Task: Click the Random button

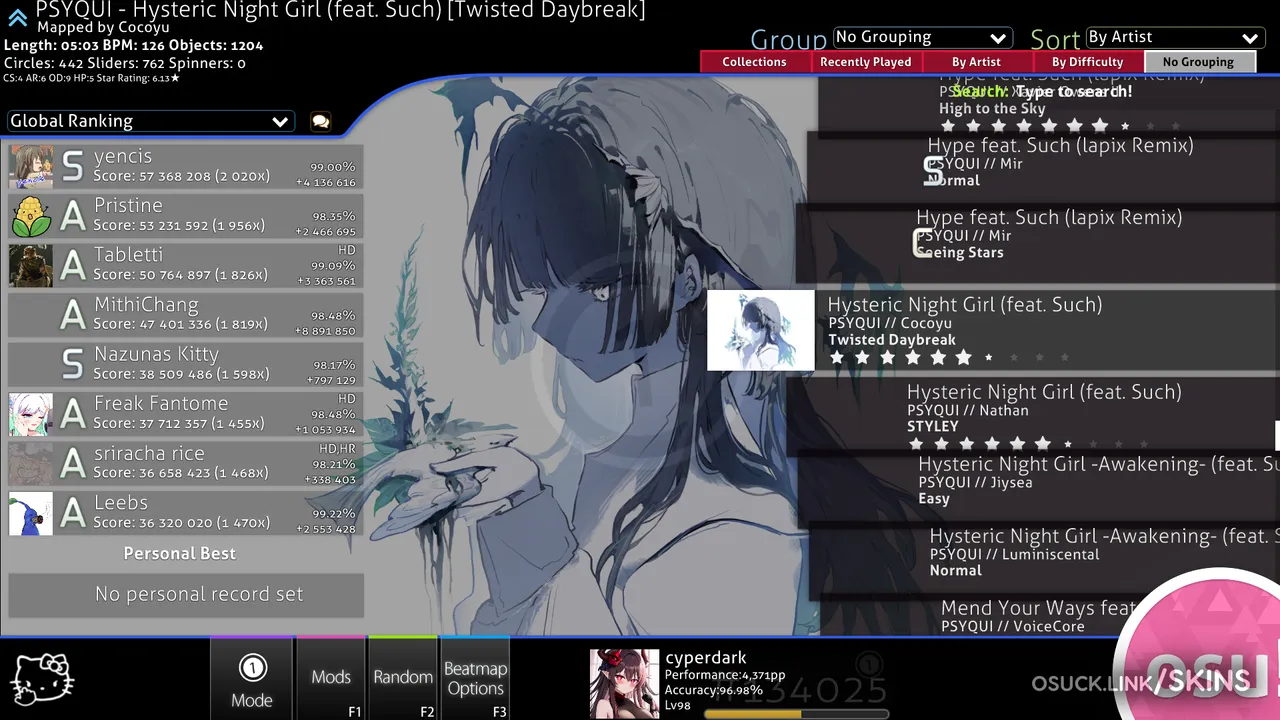Action: pyautogui.click(x=403, y=678)
